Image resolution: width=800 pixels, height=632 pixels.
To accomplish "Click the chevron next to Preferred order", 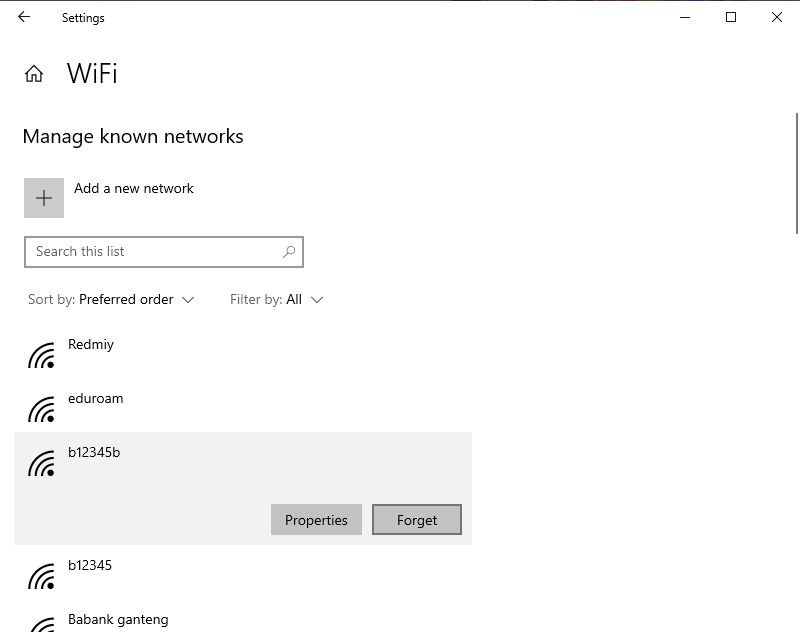I will pyautogui.click(x=188, y=300).
